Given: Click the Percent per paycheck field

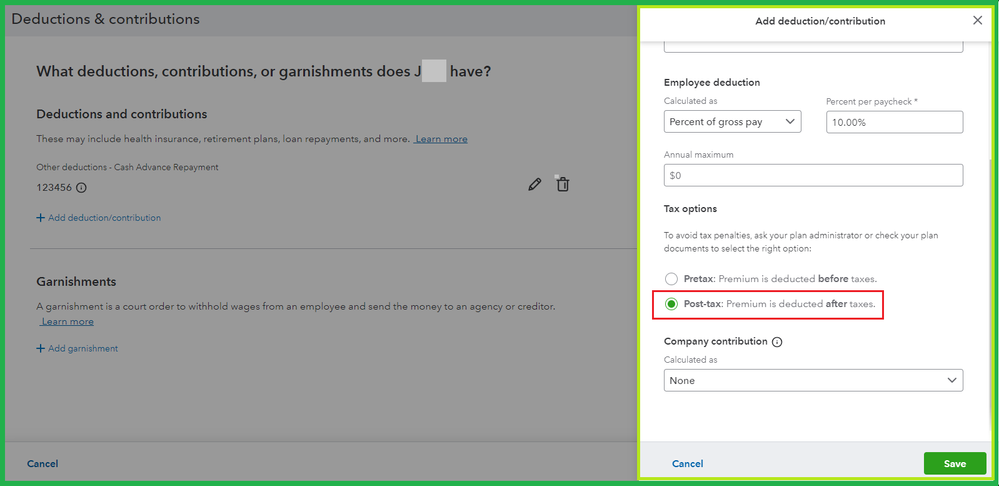Looking at the screenshot, I should pyautogui.click(x=895, y=122).
